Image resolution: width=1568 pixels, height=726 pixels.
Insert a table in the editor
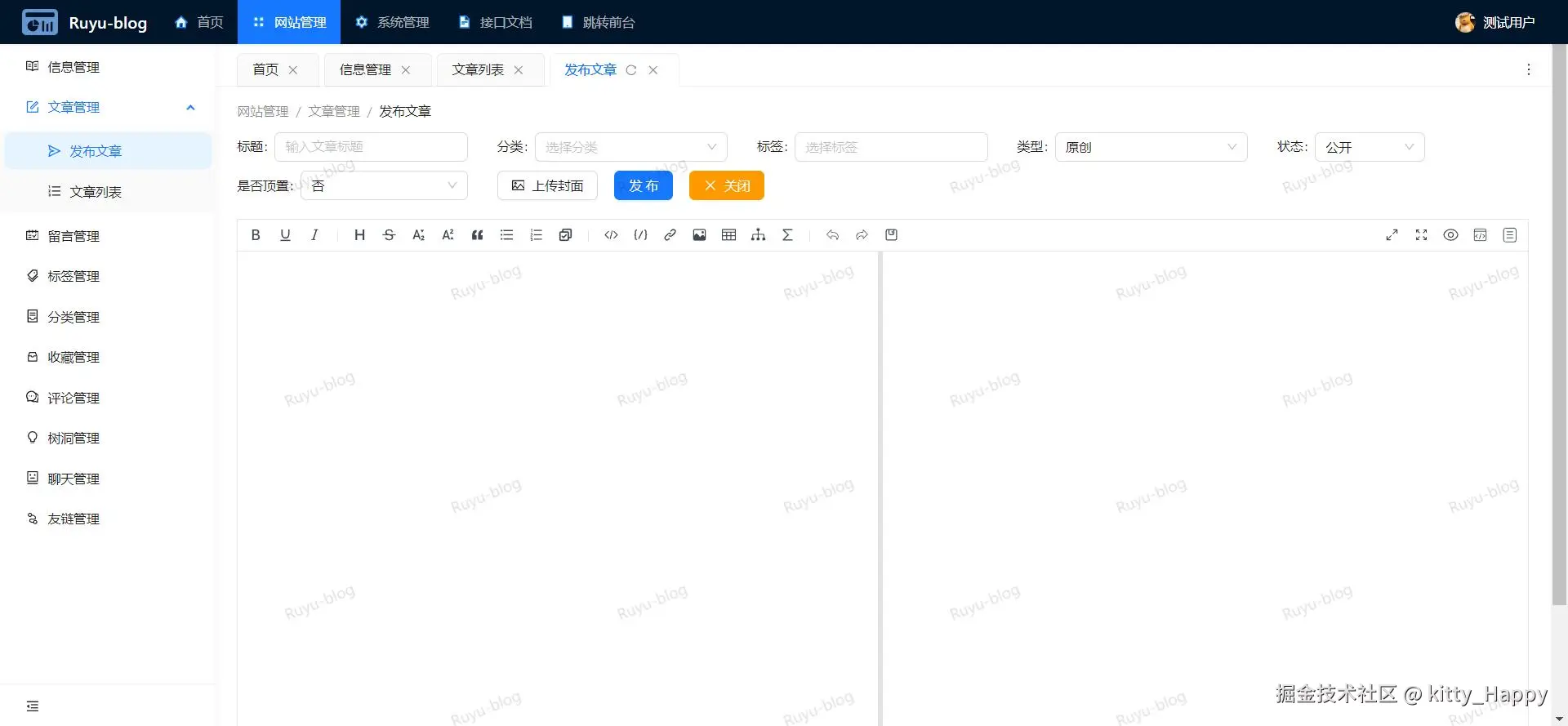pos(728,235)
